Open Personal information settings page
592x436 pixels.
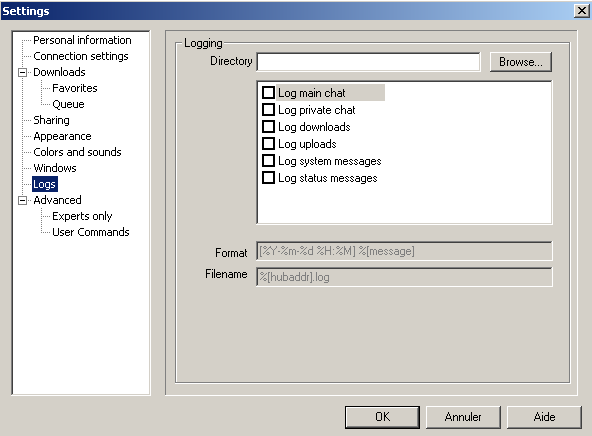point(82,40)
